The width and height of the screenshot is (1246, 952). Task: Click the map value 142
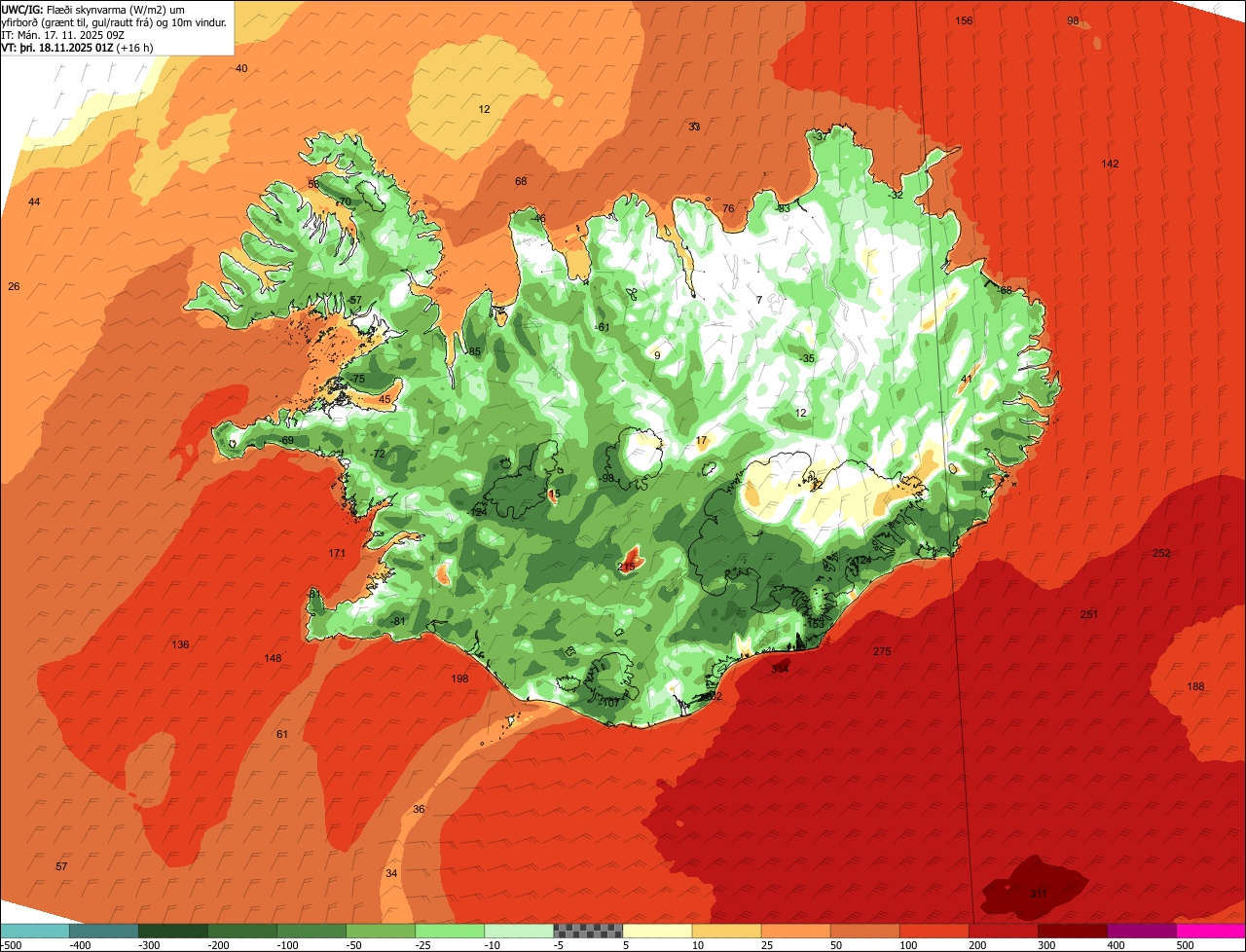1110,164
